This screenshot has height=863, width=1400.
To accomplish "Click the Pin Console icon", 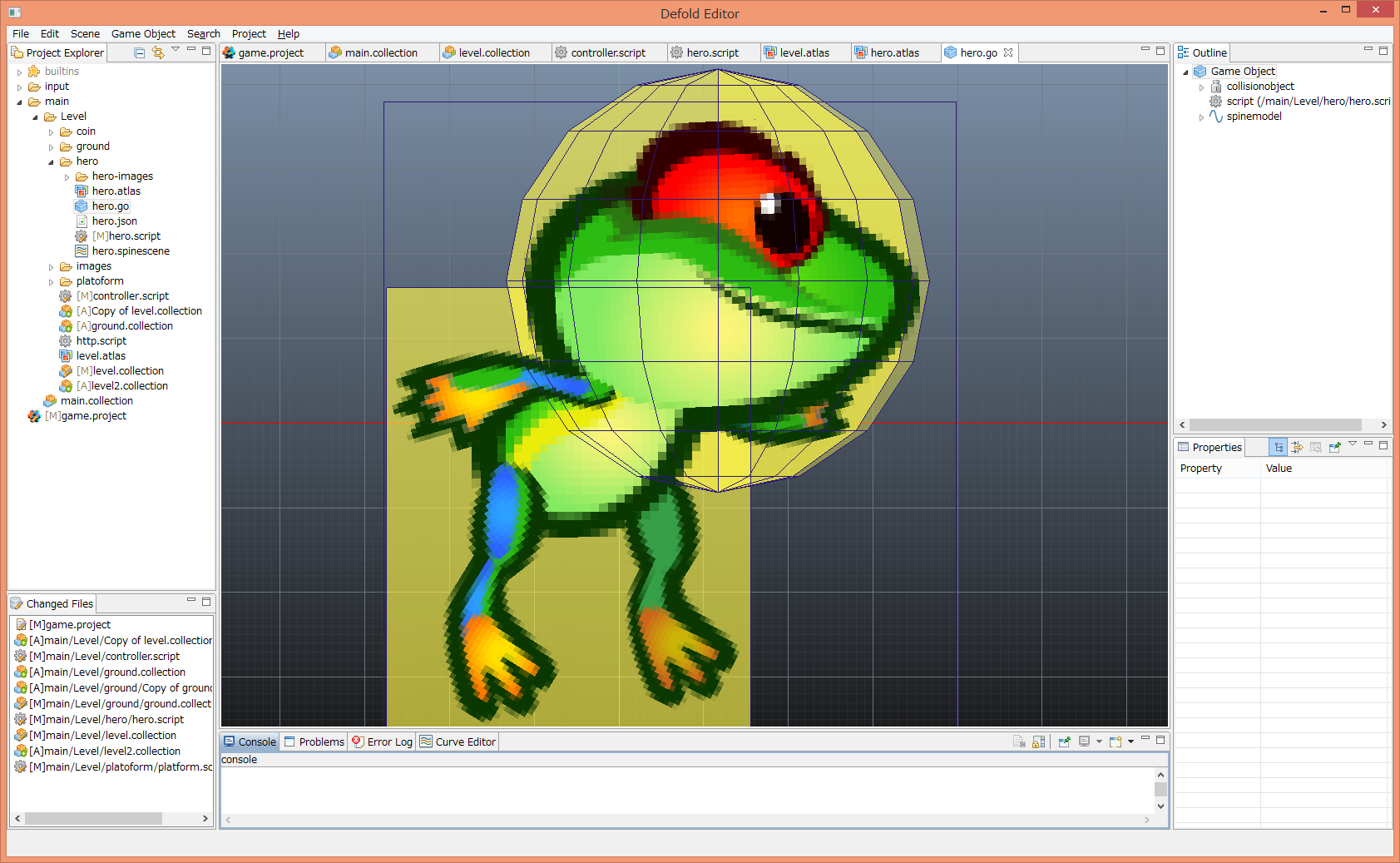I will (x=1064, y=741).
